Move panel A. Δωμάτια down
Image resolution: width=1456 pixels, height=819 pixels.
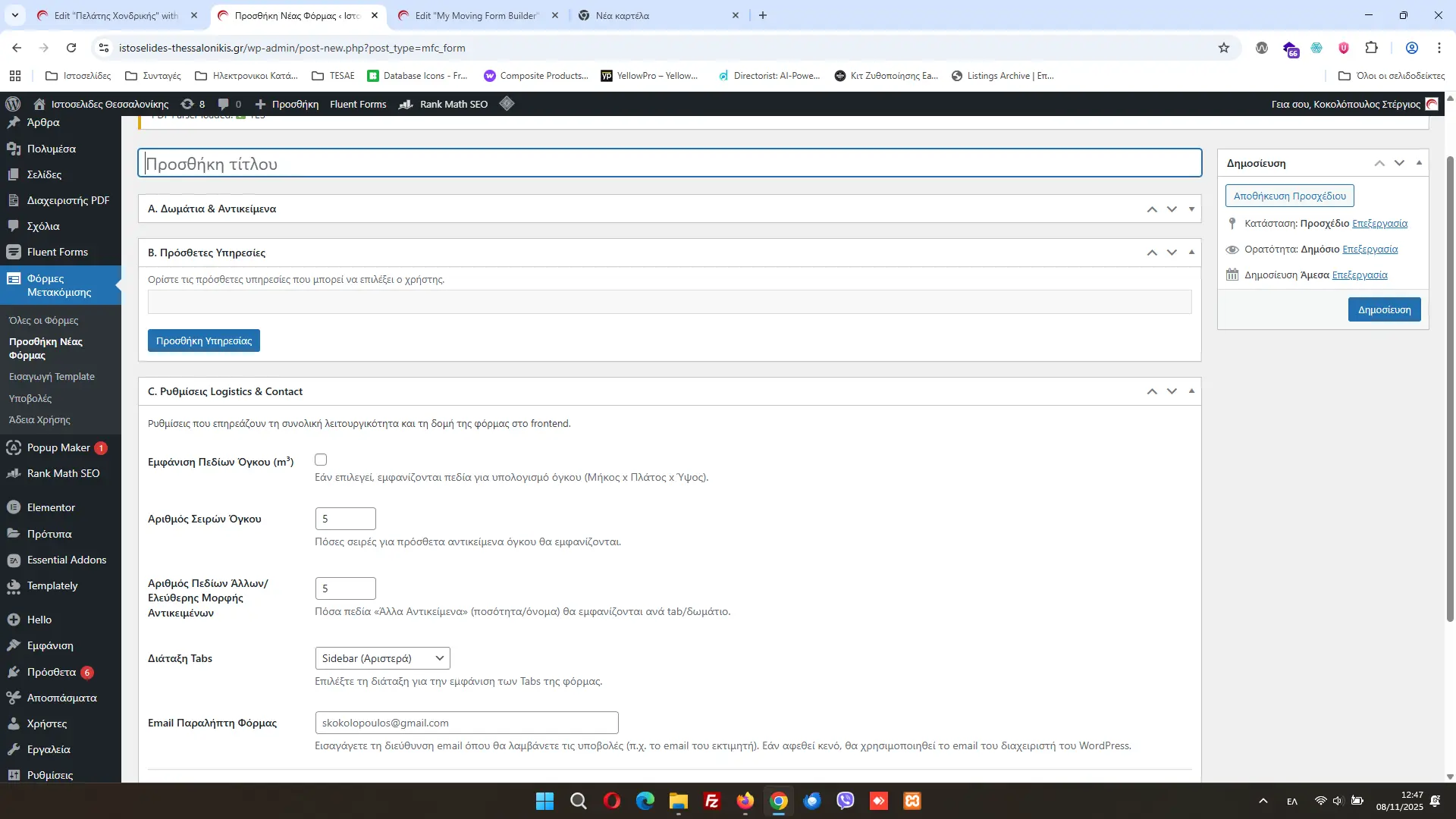(x=1172, y=209)
